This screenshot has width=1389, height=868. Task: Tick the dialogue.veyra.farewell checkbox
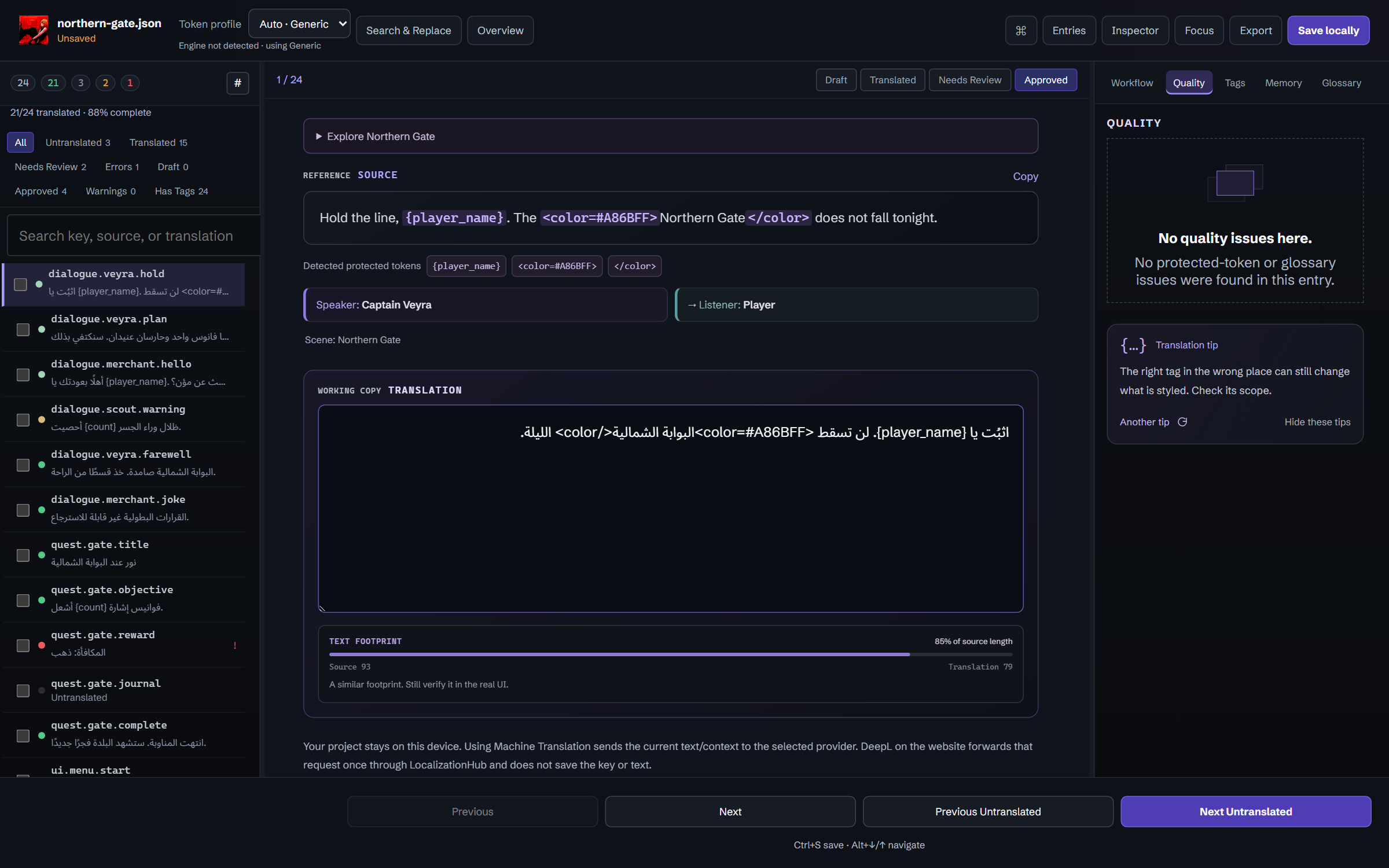tap(23, 465)
